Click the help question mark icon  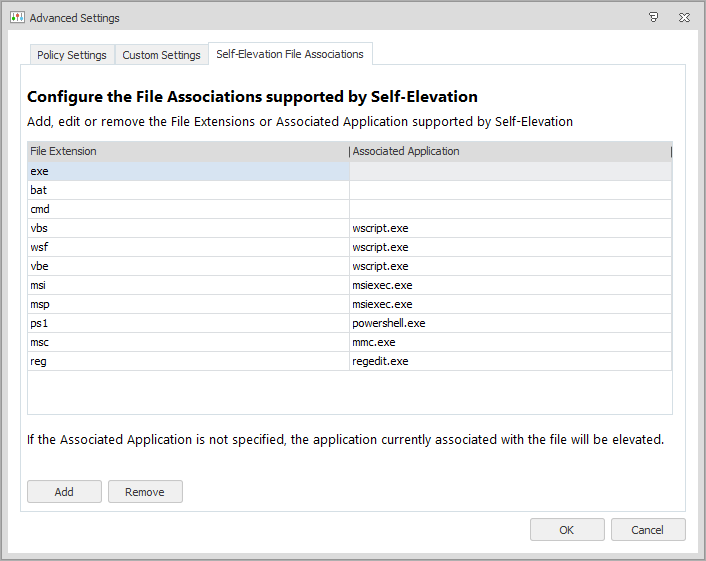(x=653, y=18)
